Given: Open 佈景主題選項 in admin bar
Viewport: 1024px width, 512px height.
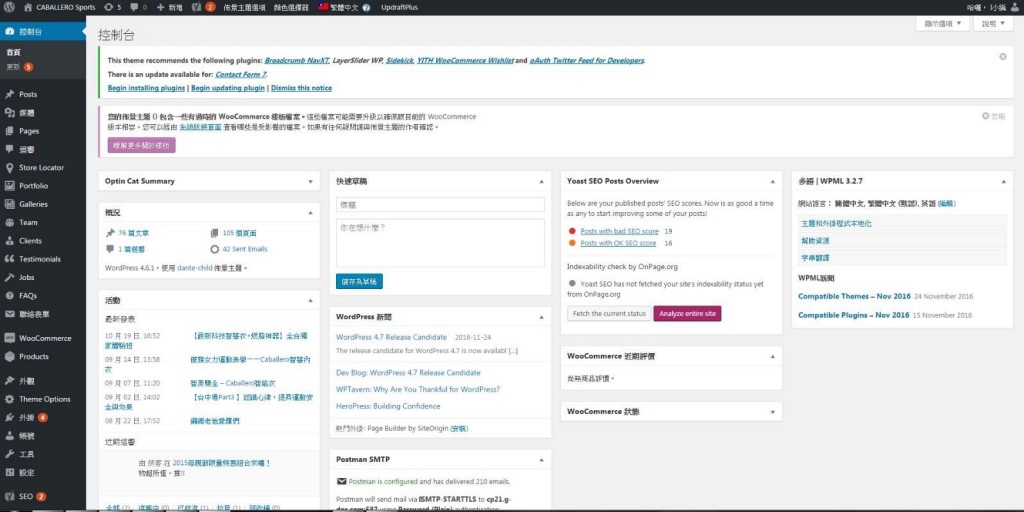Looking at the screenshot, I should pos(244,7).
